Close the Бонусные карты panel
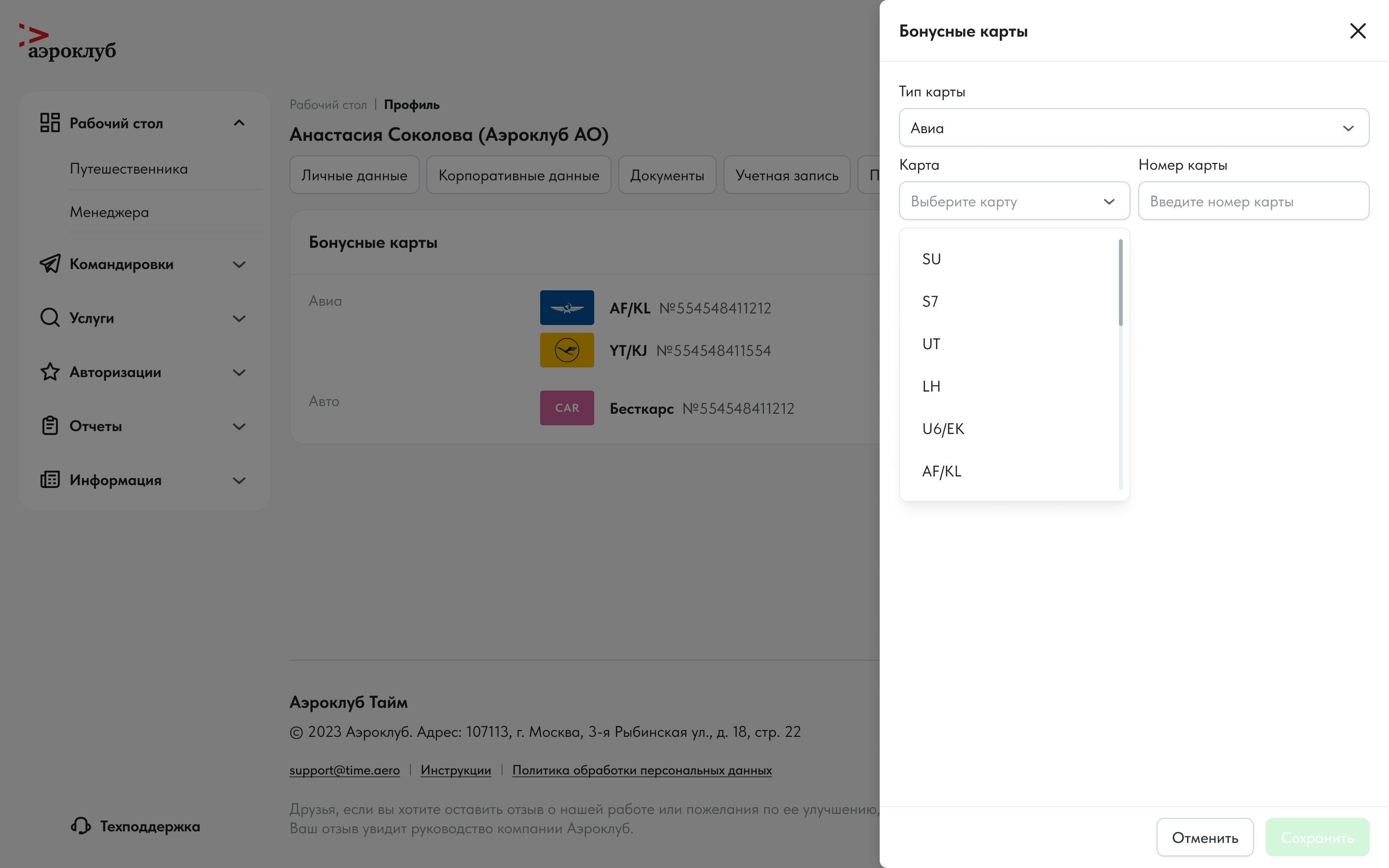 click(1358, 31)
